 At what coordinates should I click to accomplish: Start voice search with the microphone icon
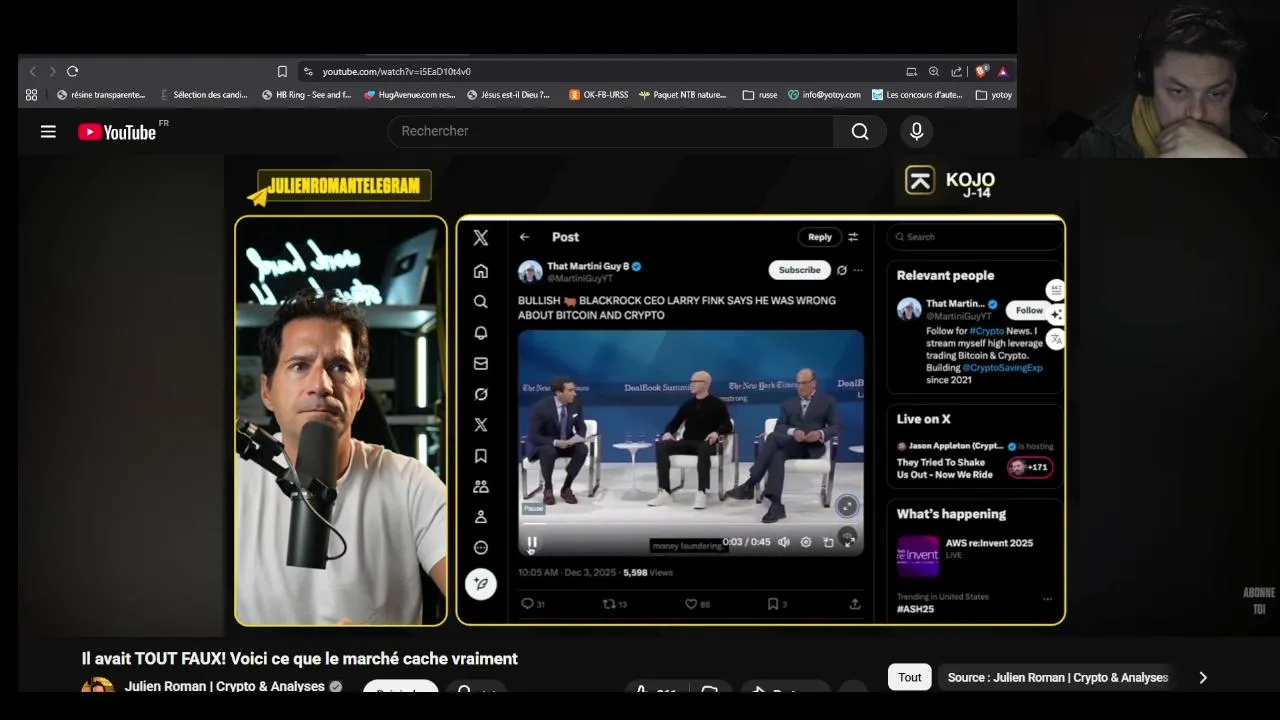coord(917,131)
